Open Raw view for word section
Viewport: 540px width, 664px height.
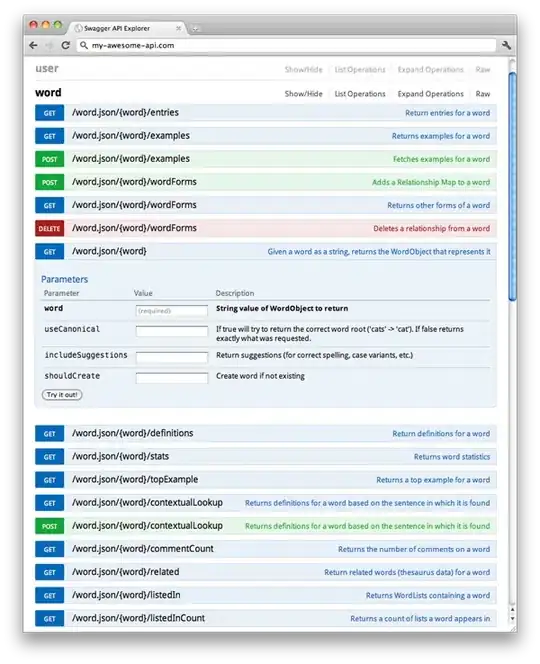(x=483, y=94)
